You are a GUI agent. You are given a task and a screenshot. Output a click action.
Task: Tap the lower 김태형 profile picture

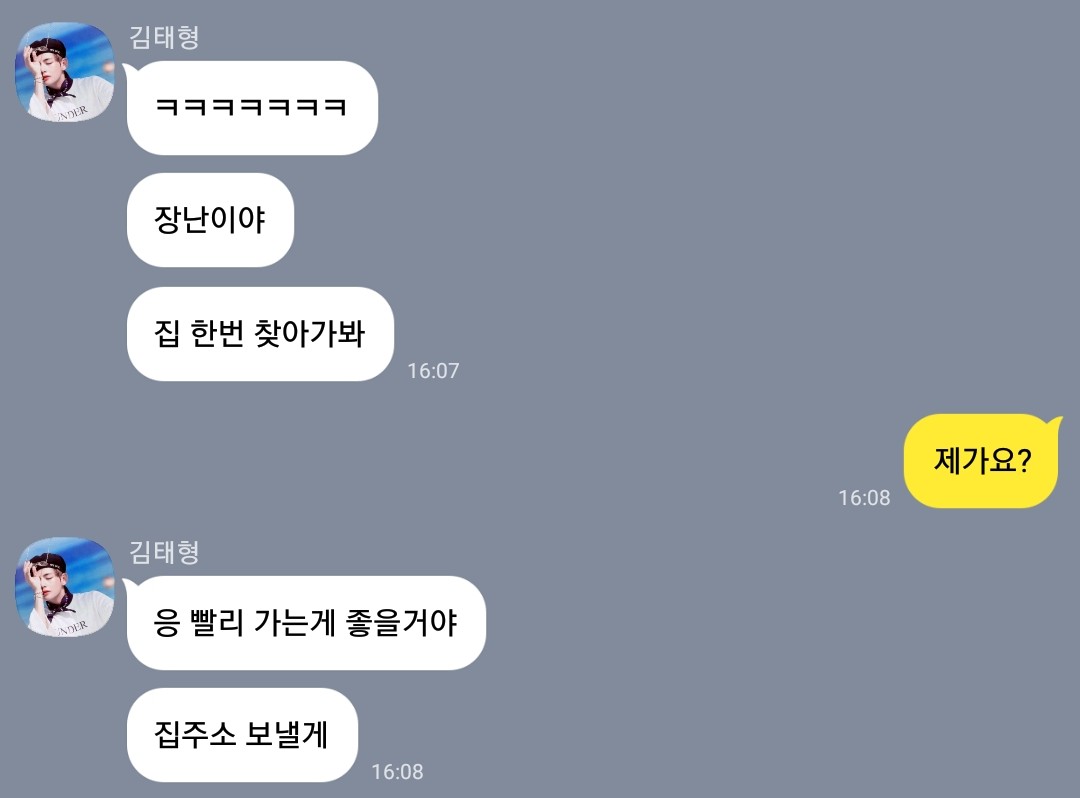coord(65,587)
